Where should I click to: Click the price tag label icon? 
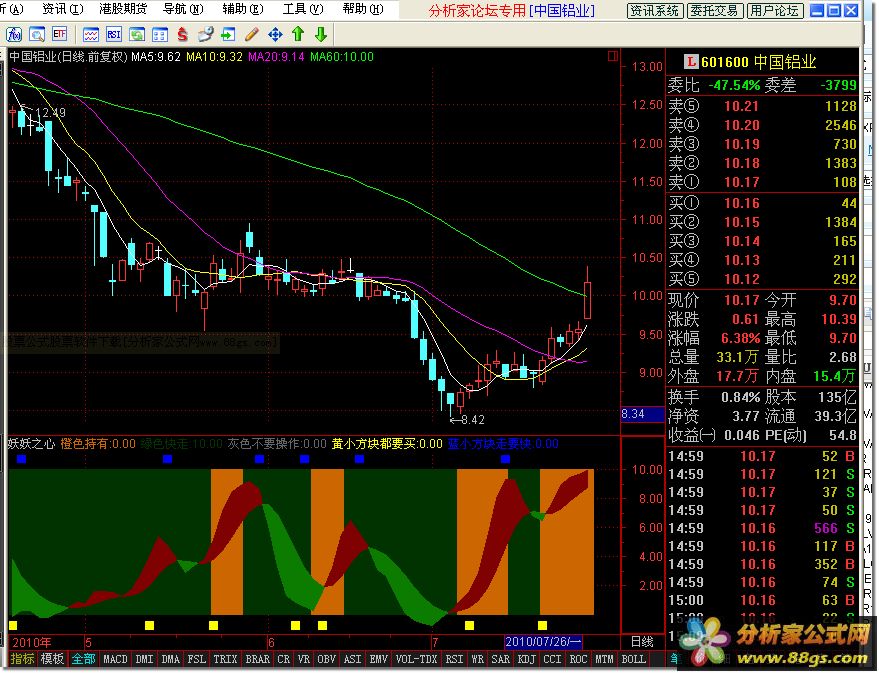205,35
